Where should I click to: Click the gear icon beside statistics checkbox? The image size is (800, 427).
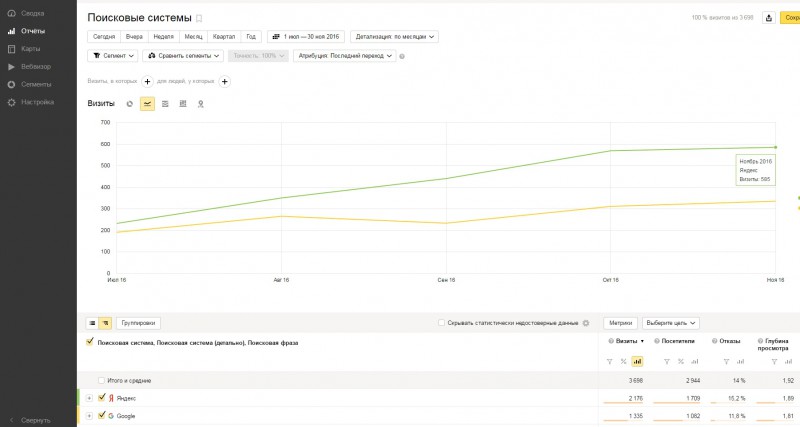tap(586, 323)
